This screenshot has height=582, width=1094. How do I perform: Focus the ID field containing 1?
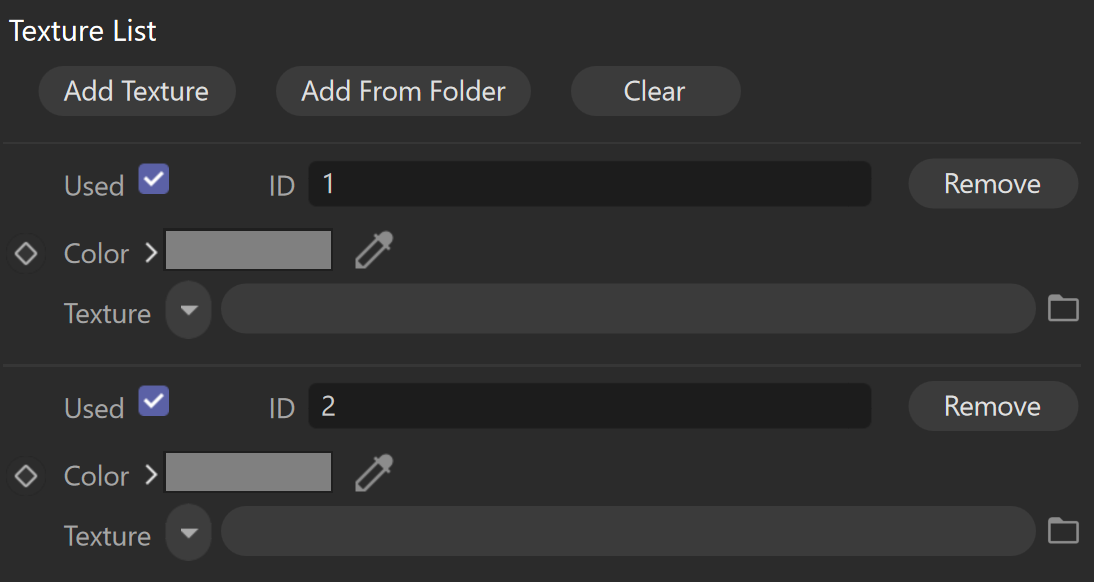point(590,184)
